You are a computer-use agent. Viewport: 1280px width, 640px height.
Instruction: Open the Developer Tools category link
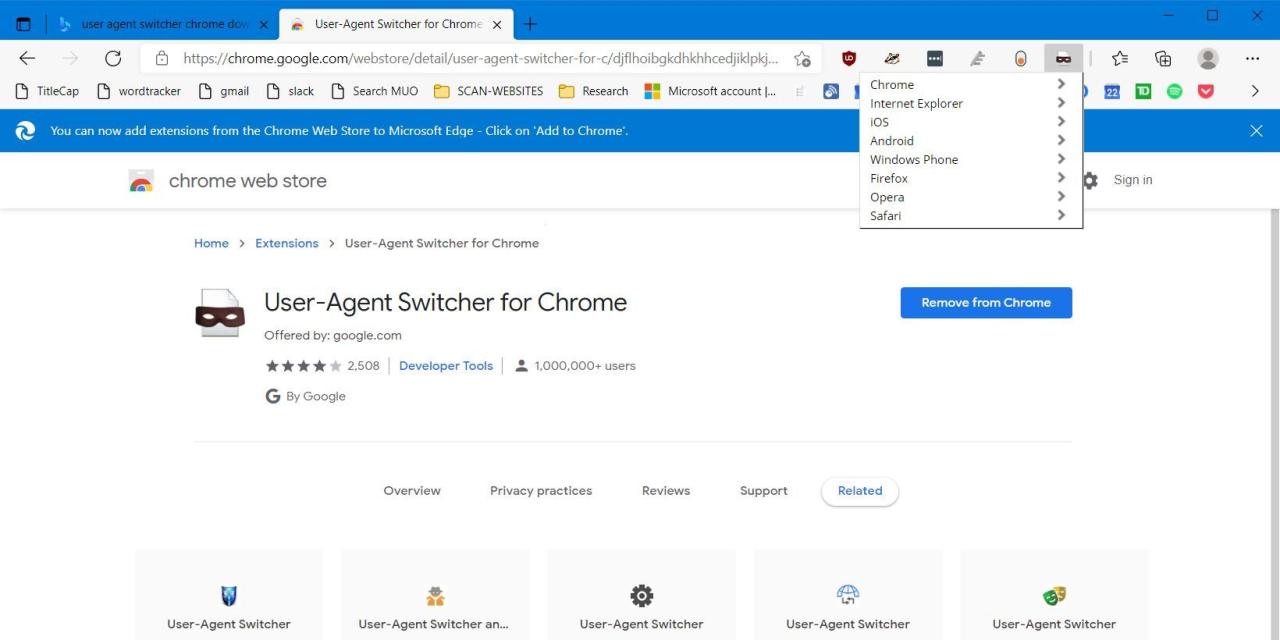pos(446,366)
